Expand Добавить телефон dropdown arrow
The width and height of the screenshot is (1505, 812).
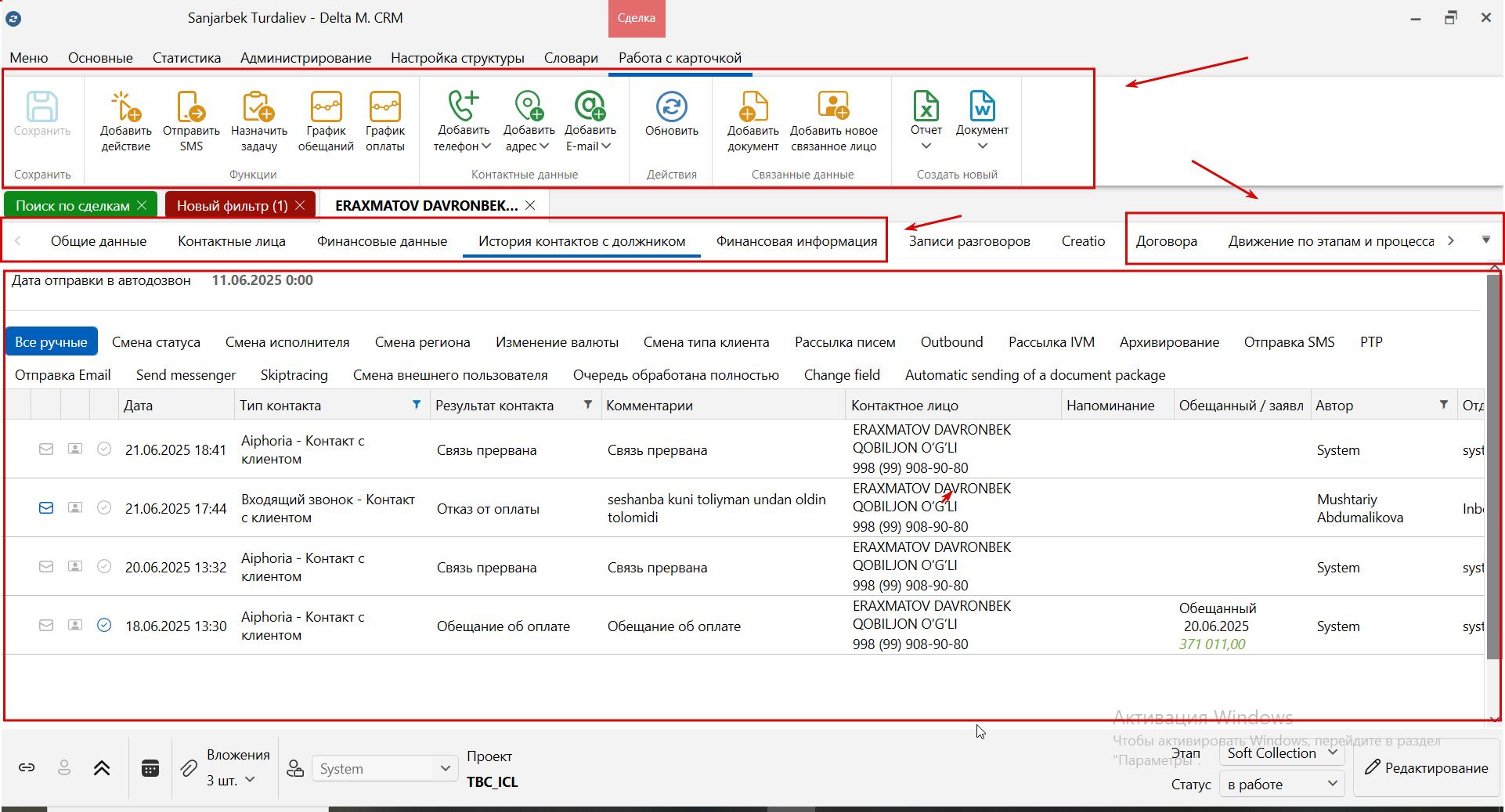pos(486,146)
